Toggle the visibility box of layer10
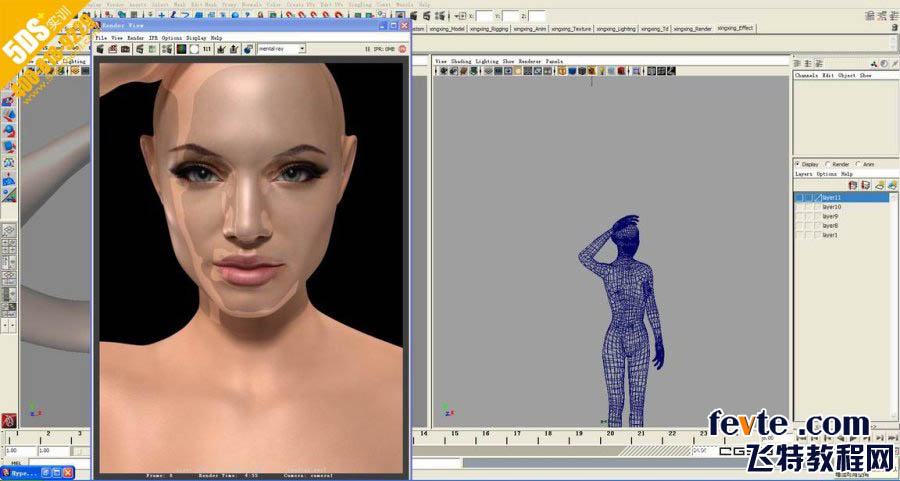 (800, 207)
